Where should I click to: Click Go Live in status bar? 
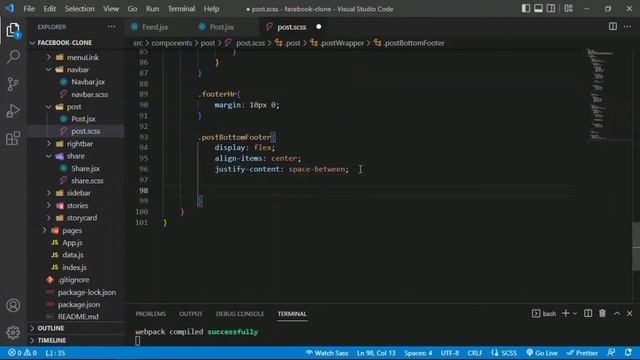[542, 353]
